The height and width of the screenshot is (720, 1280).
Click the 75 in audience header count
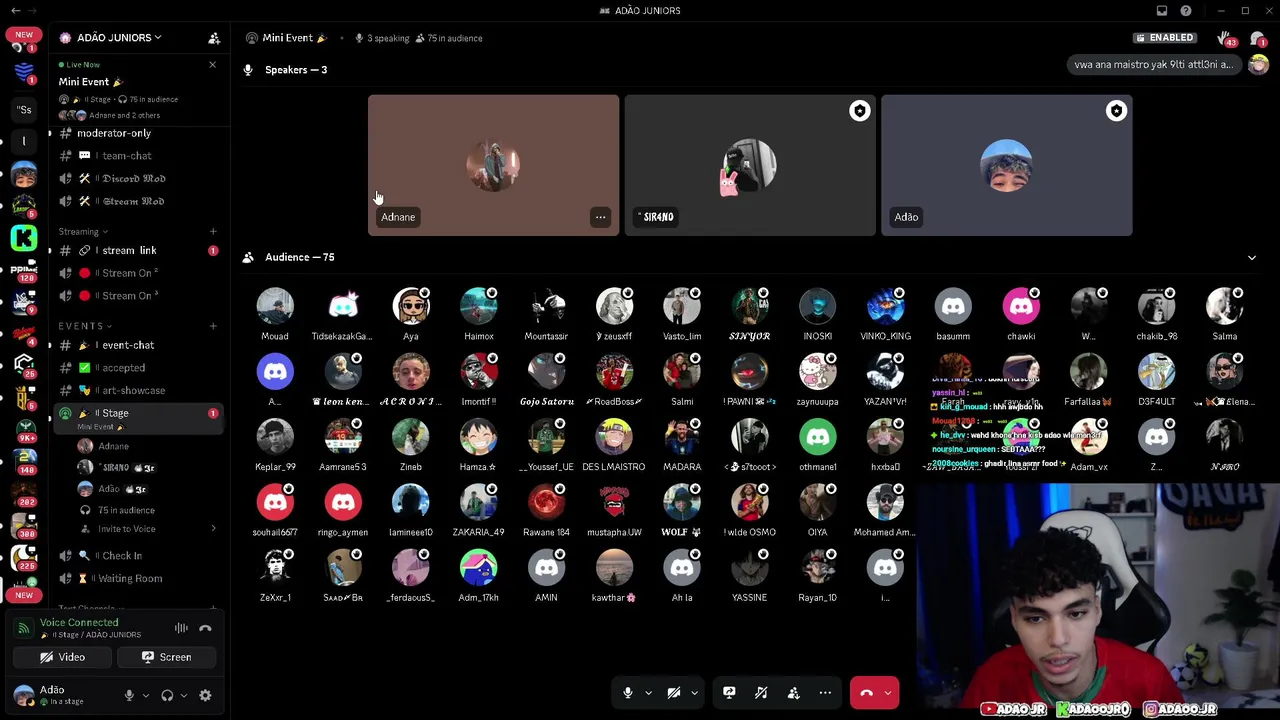tap(449, 38)
